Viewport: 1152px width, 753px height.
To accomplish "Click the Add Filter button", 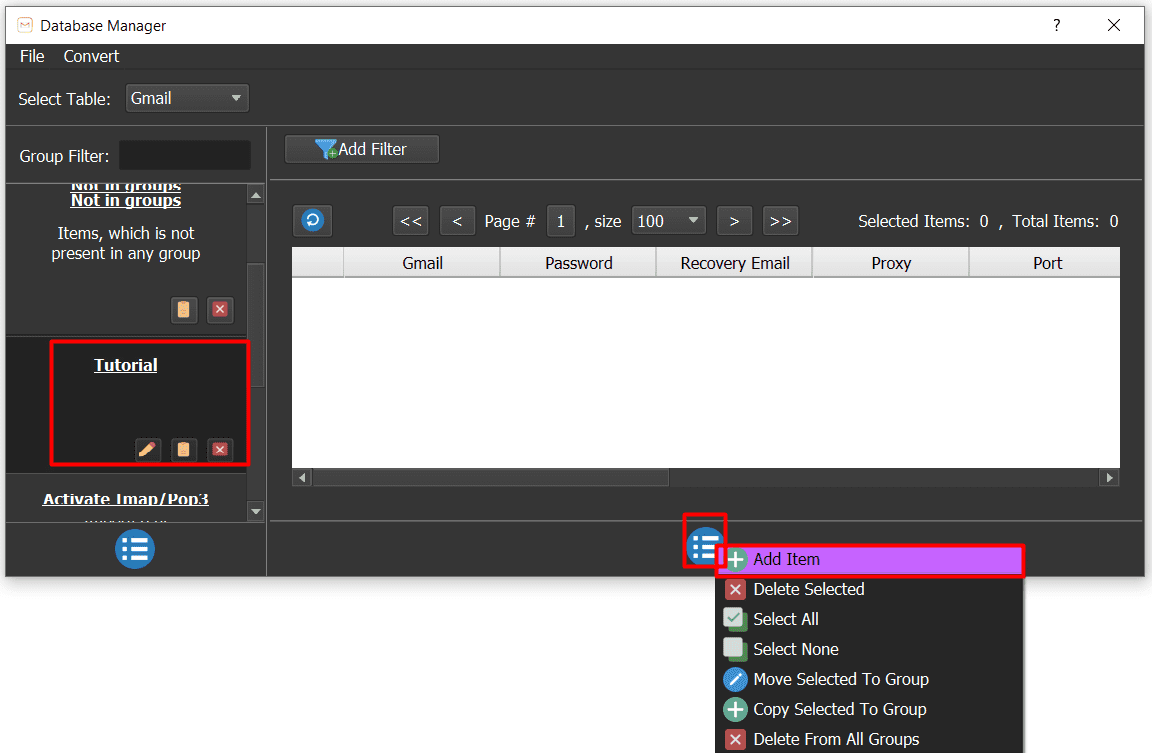I will [361, 149].
